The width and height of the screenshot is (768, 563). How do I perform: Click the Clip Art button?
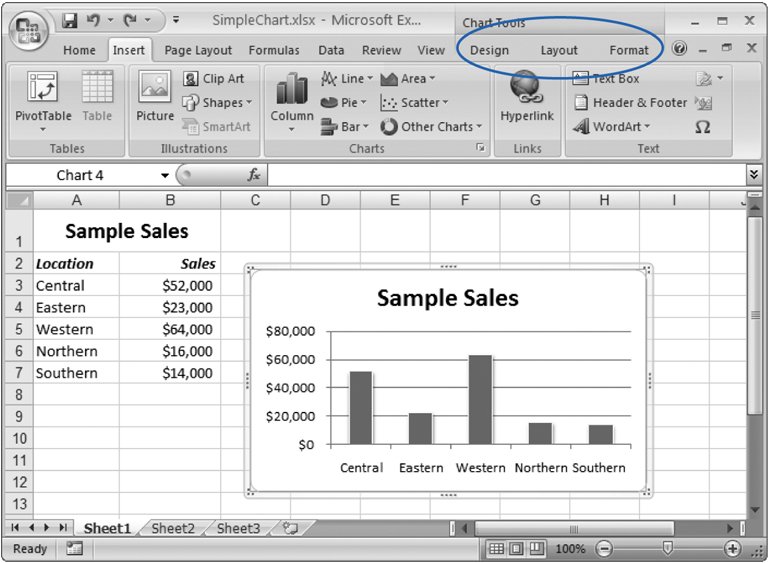coord(213,78)
